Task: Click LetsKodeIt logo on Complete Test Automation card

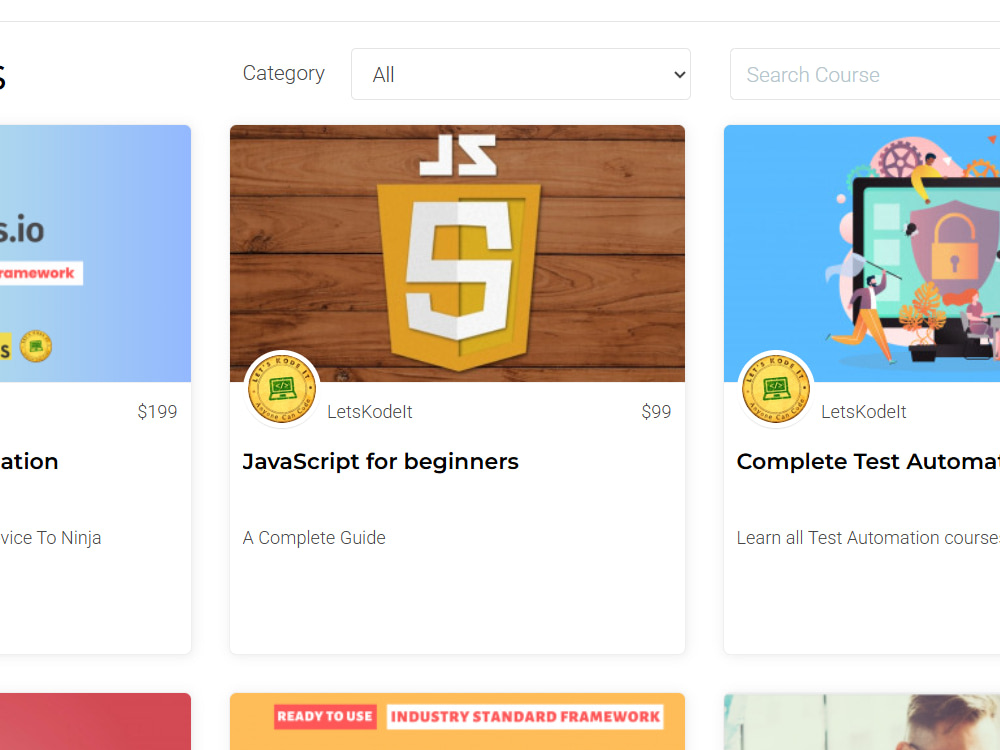Action: coord(776,388)
